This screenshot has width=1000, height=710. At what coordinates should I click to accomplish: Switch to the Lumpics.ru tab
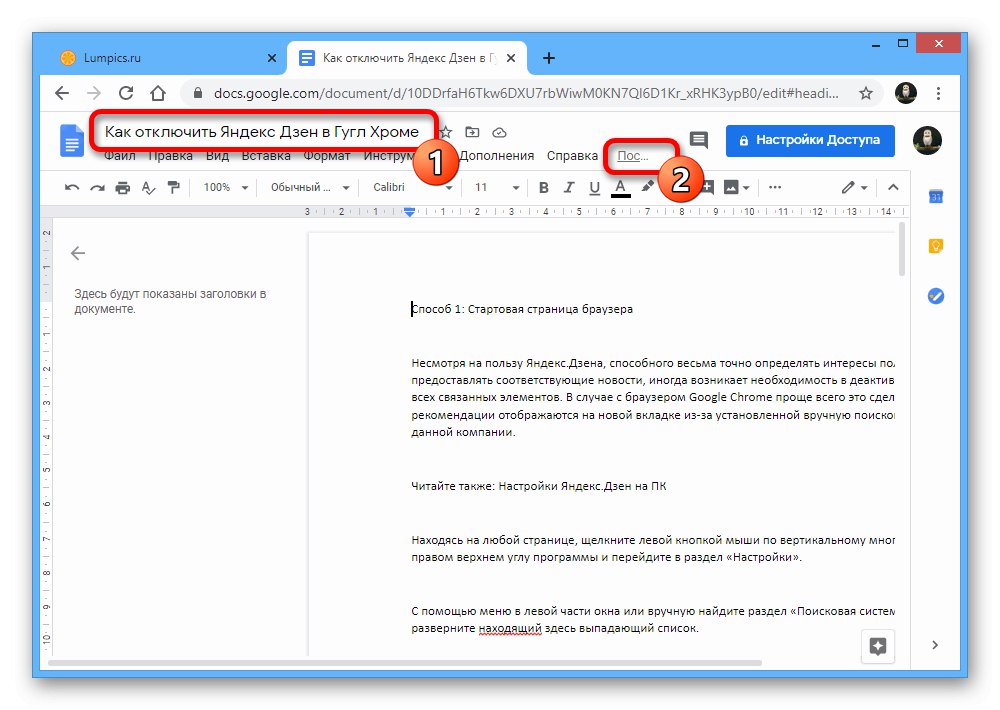(x=159, y=58)
